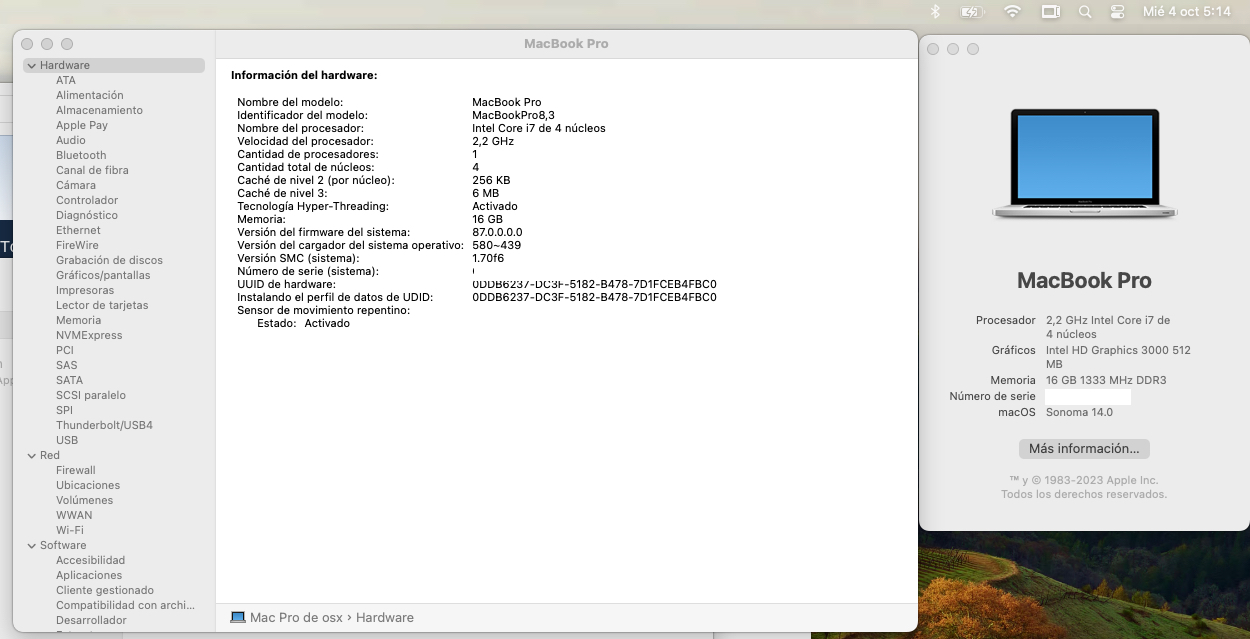The width and height of the screenshot is (1250, 639).
Task: Select SPI in the sidebar
Action: [64, 410]
